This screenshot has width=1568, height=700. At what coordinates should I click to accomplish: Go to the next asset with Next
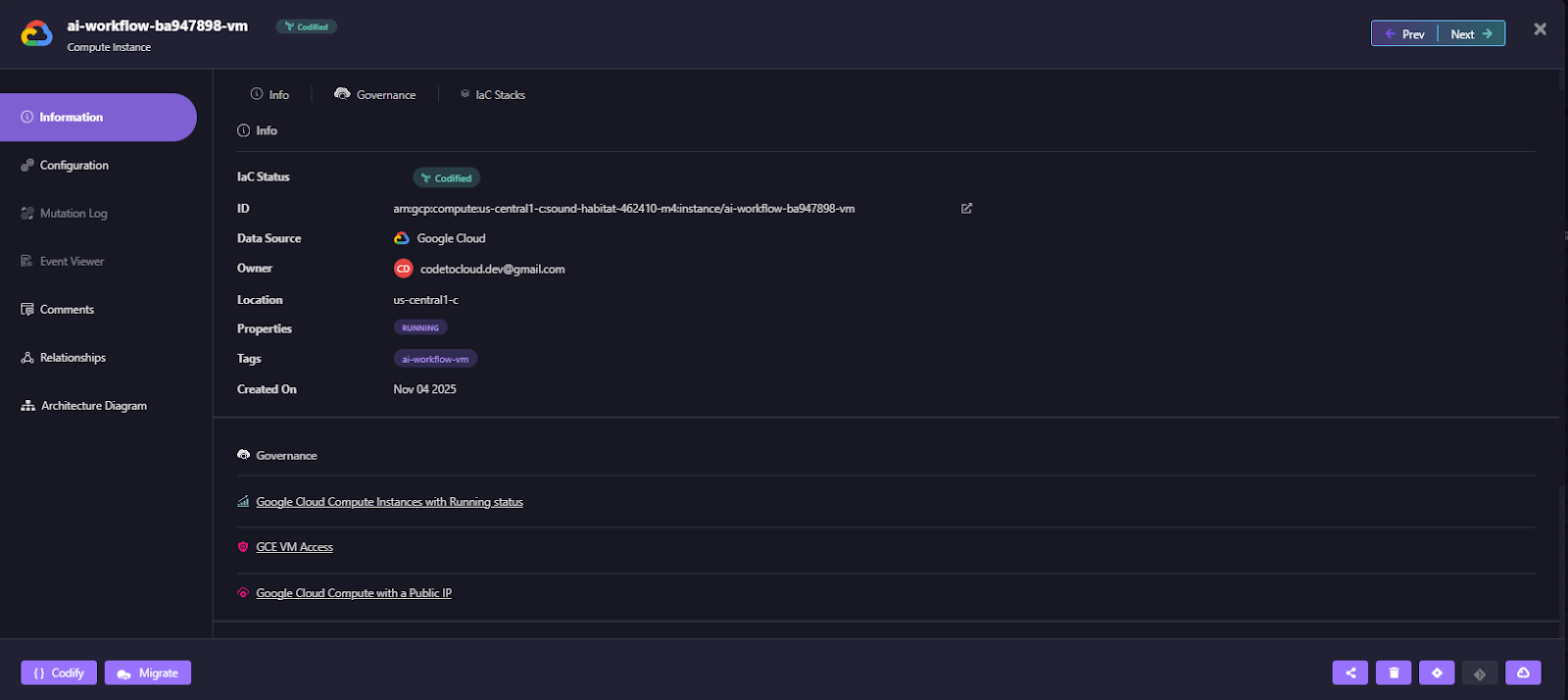tap(1471, 33)
